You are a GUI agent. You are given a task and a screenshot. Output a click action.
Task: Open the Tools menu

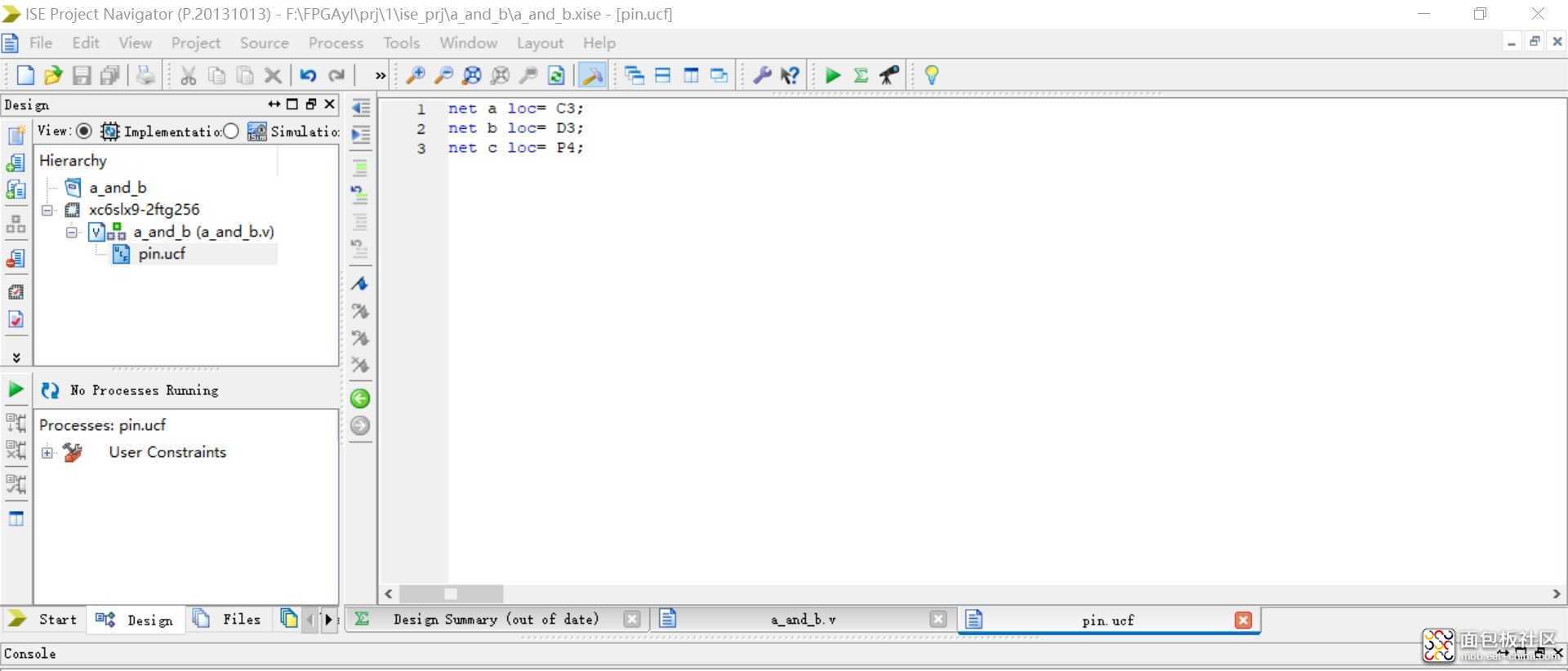pos(401,42)
